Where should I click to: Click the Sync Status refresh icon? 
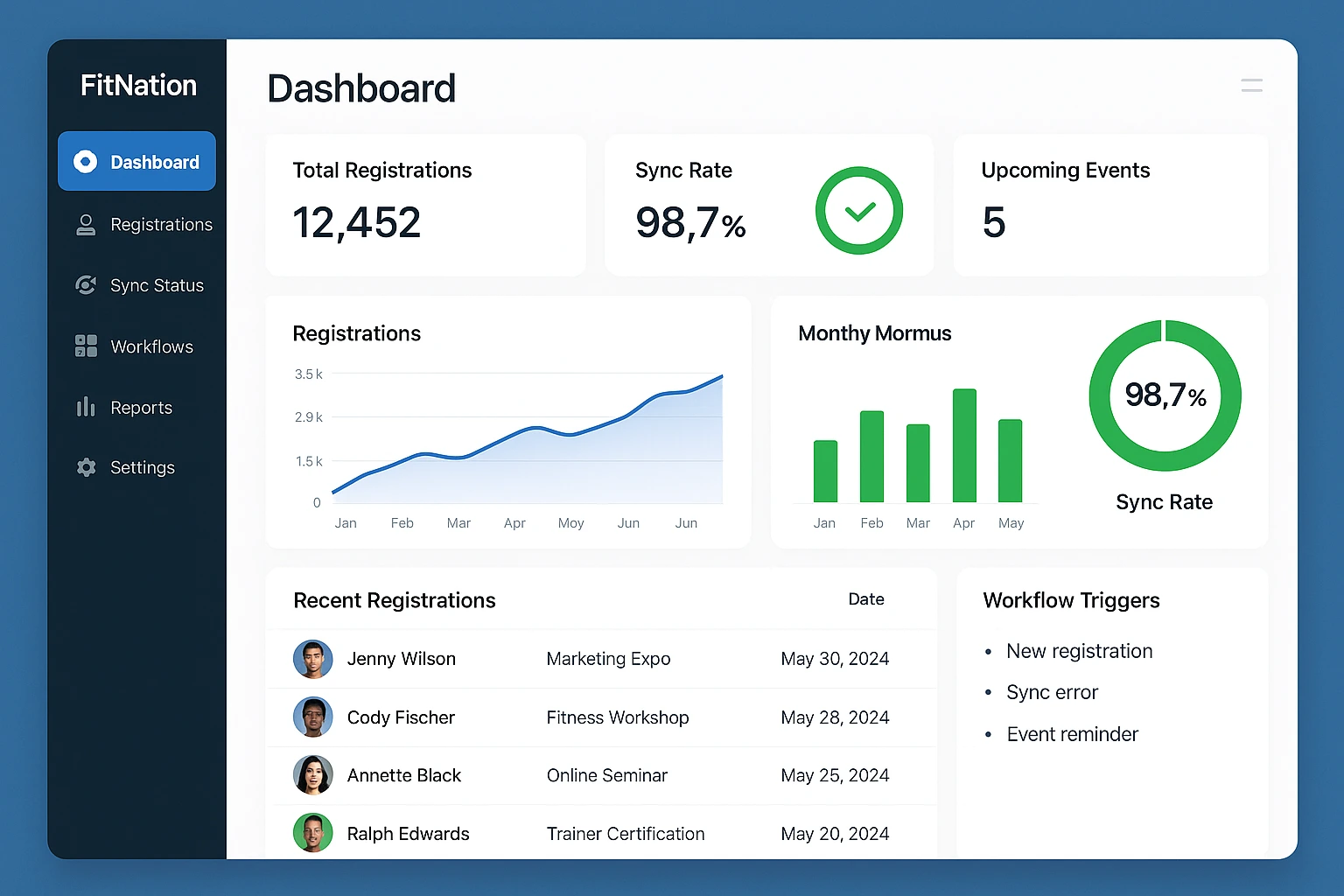(x=86, y=285)
